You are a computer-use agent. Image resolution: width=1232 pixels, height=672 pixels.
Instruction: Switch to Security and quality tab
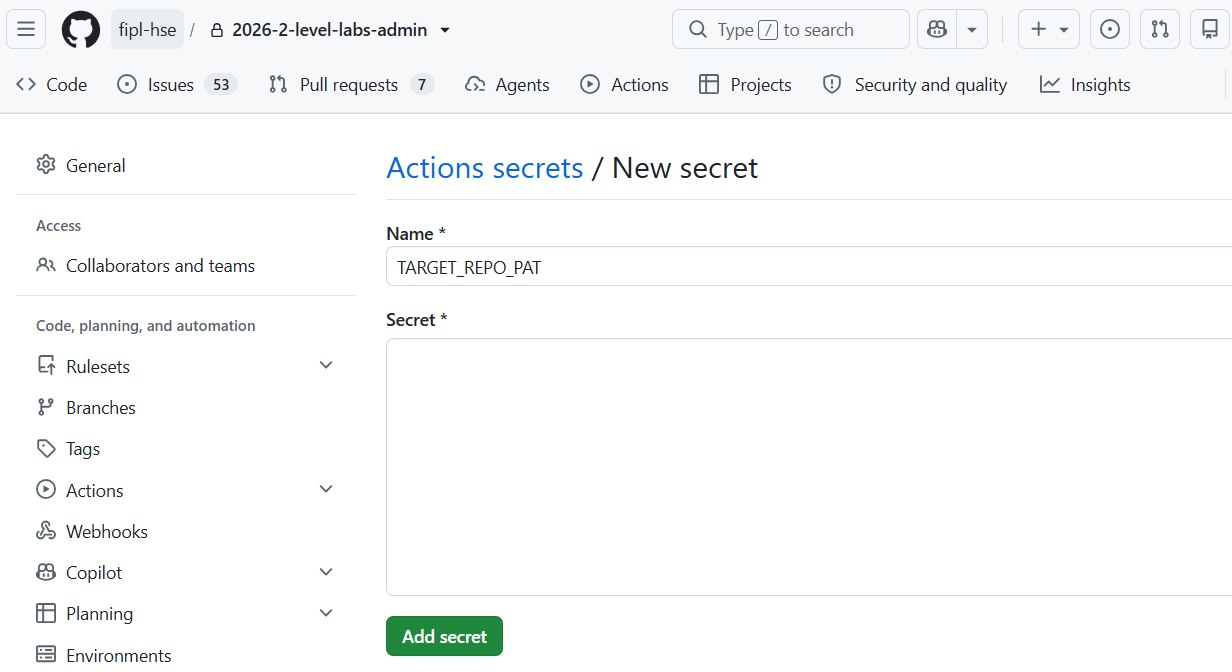[914, 85]
